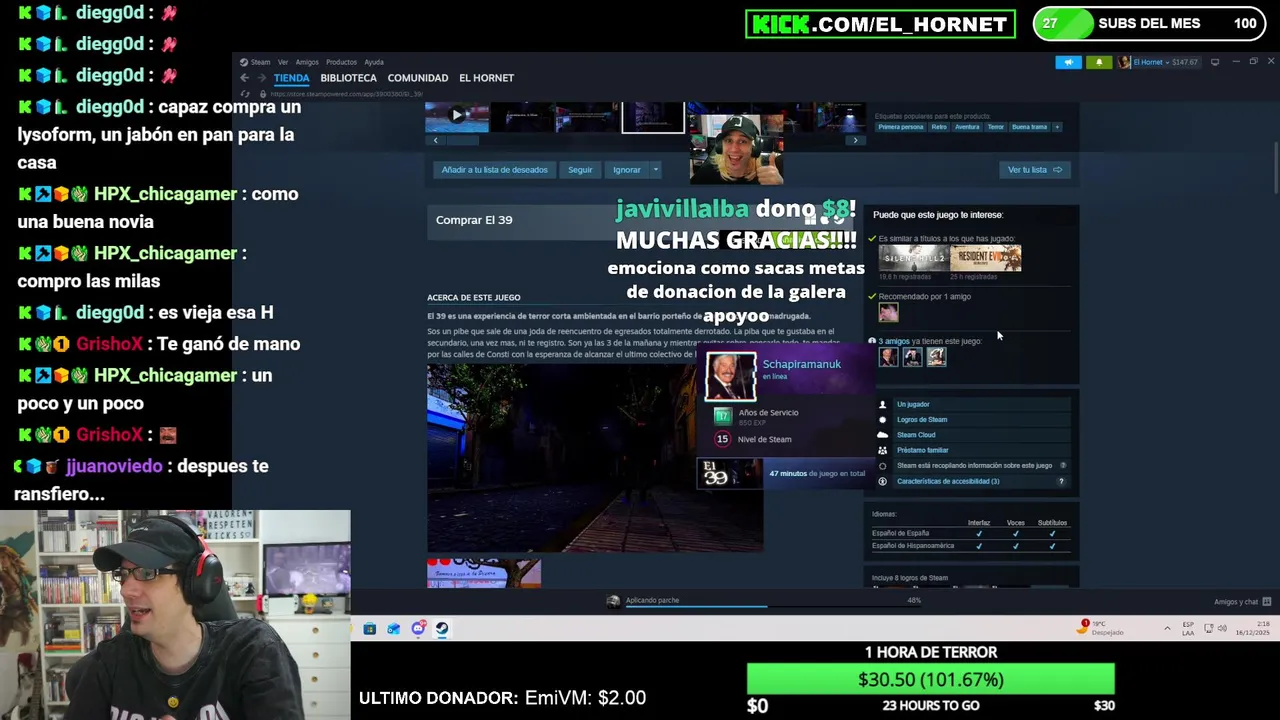Screen dimensions: 1280x720
Task: Play the game trailer video thumbnail
Action: [x=457, y=116]
